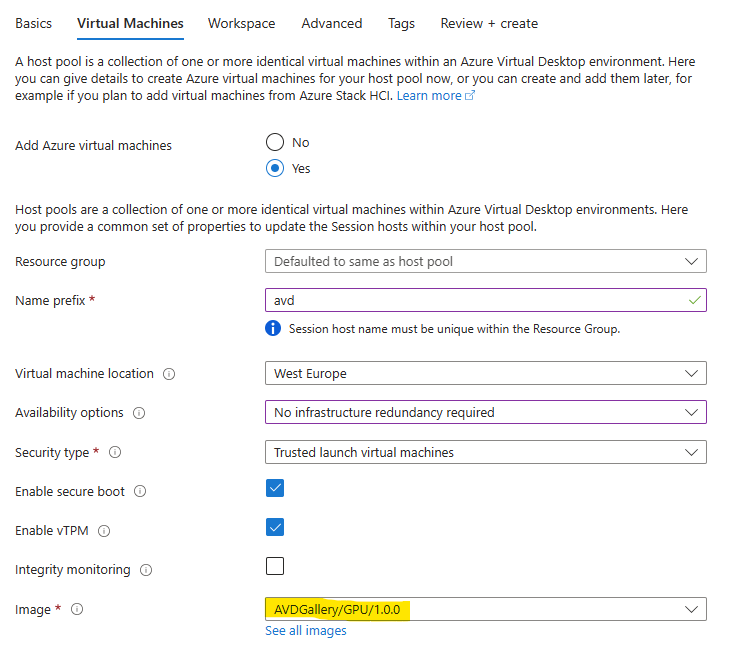Open the Security type dropdown

pos(485,452)
